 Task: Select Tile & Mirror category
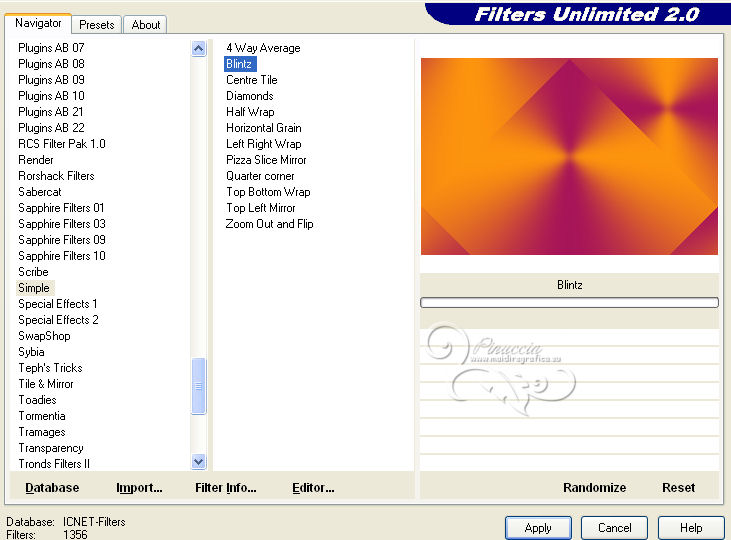pyautogui.click(x=46, y=384)
